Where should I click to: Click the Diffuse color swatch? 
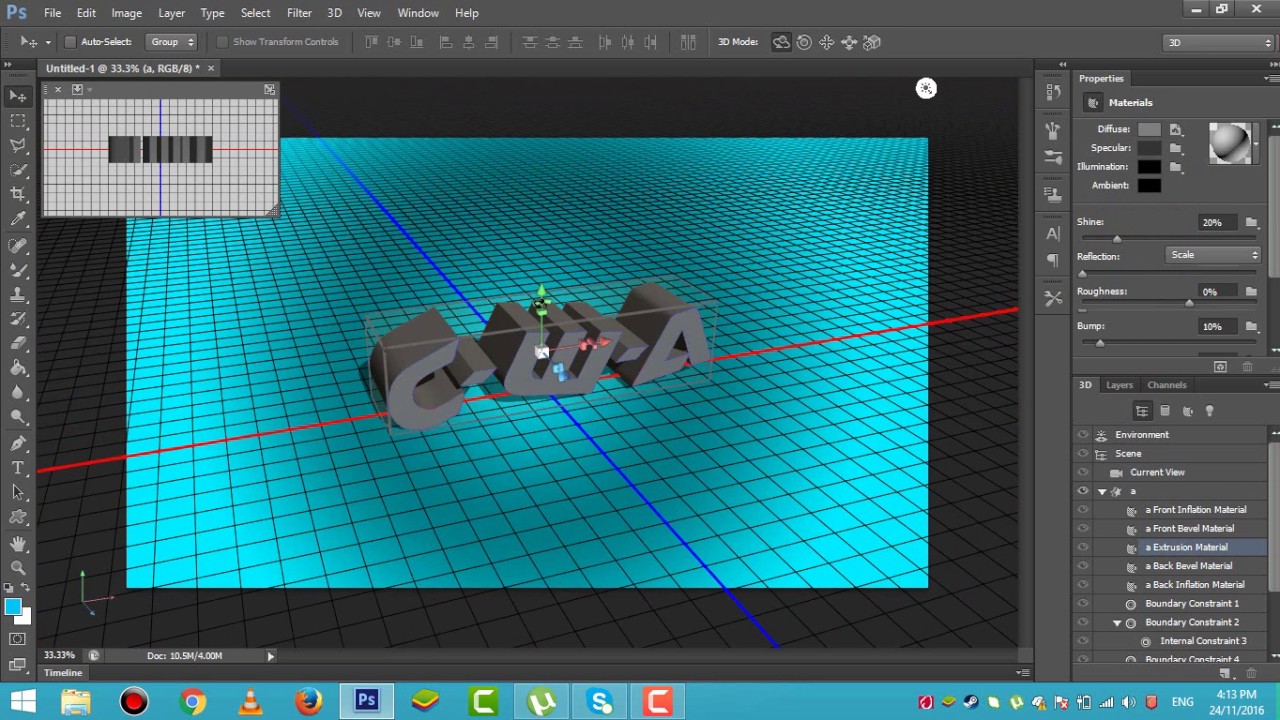click(x=1149, y=129)
